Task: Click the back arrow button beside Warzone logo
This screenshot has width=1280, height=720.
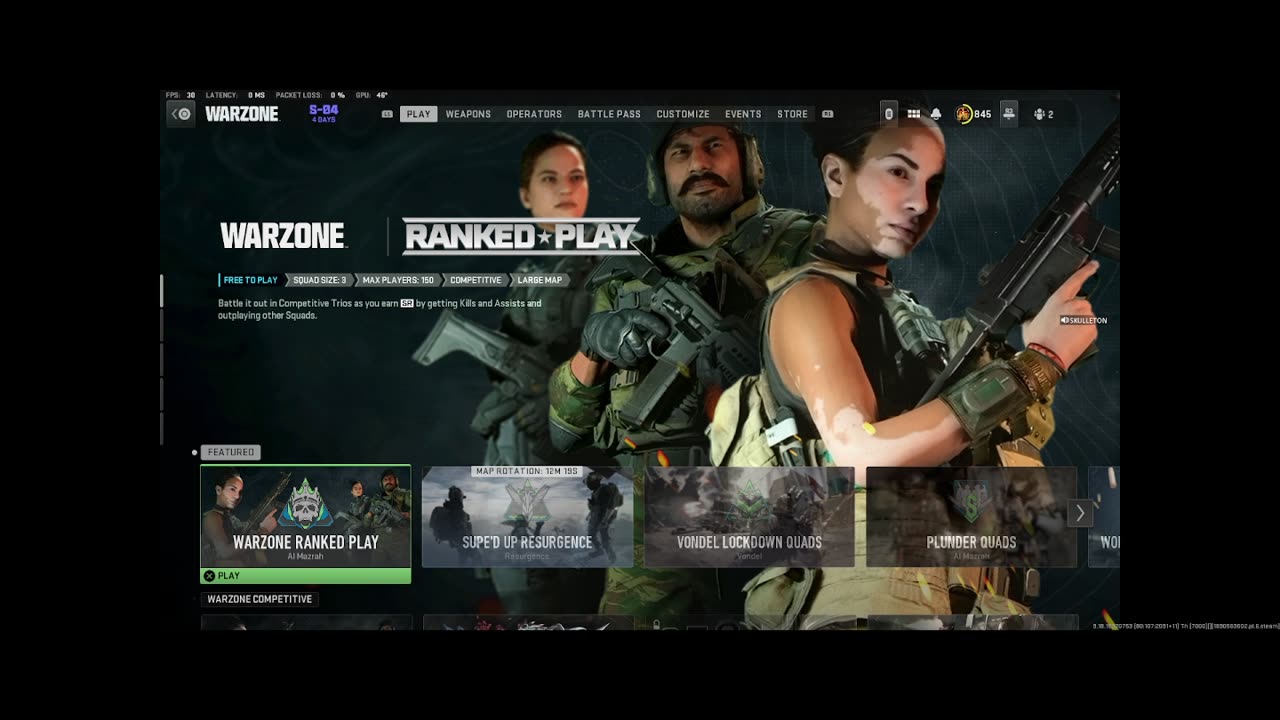Action: [x=181, y=114]
